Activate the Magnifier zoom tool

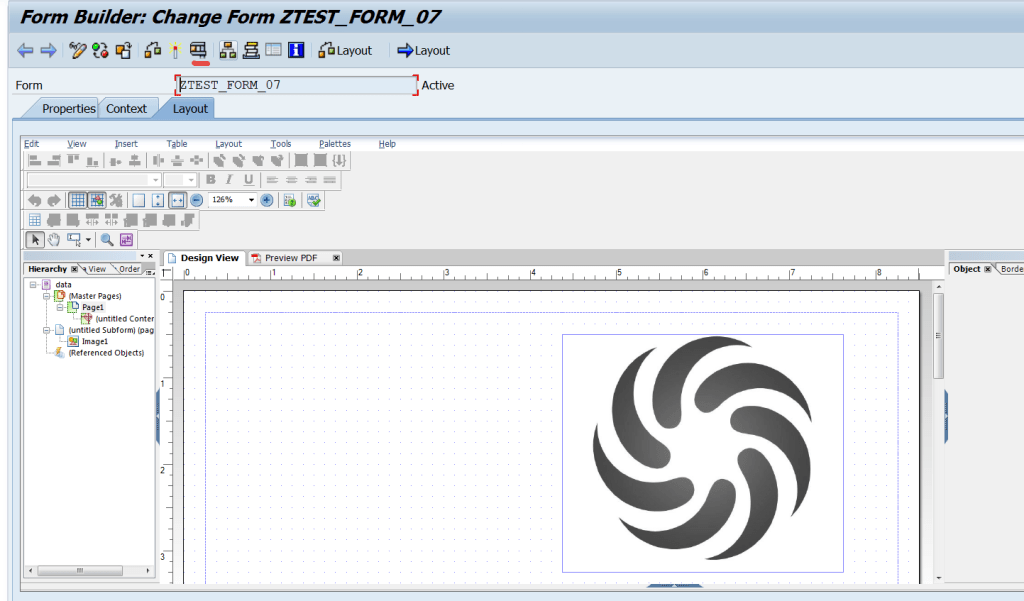tap(107, 240)
